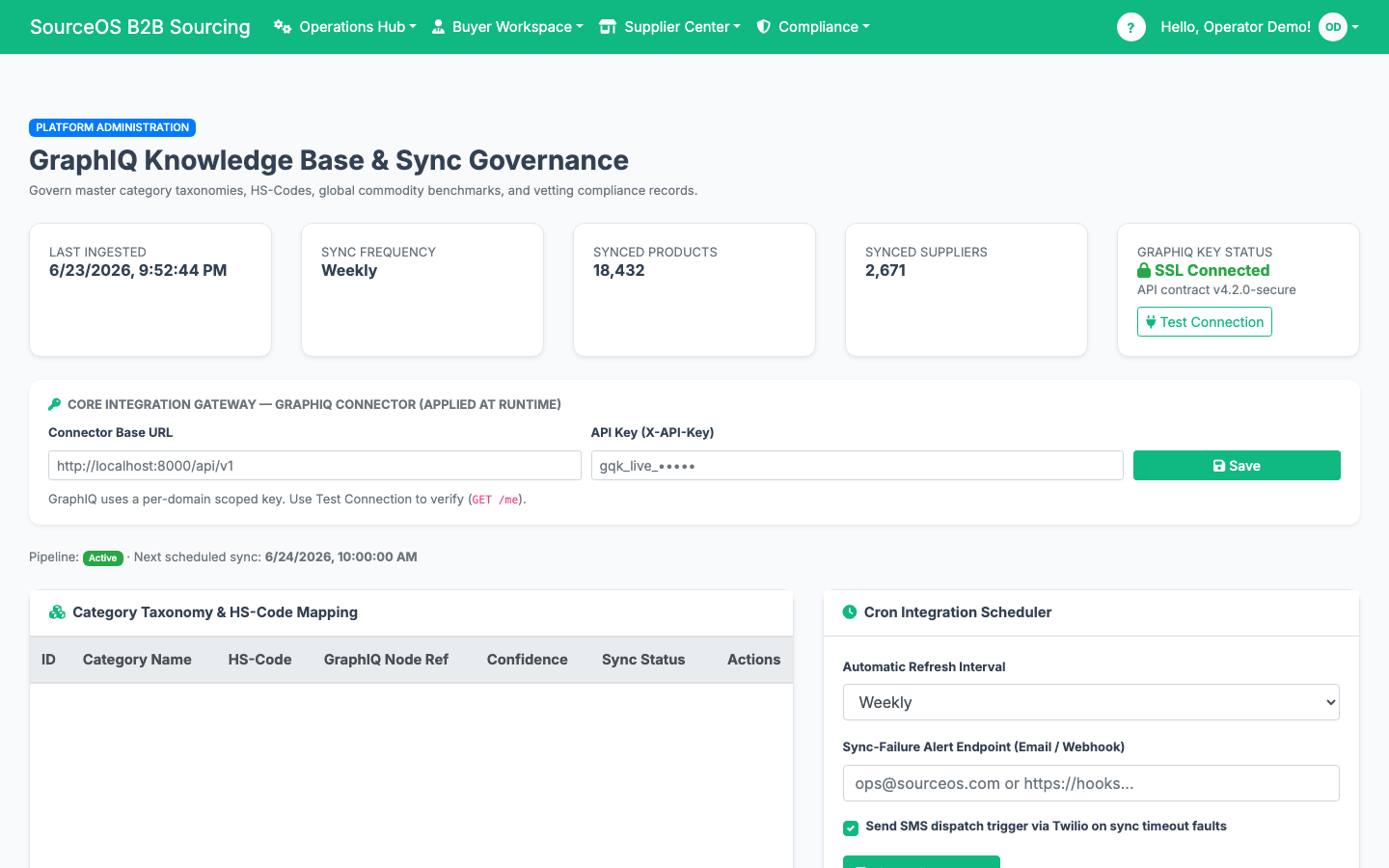Click the Buyer Workspace person icon
1389x868 pixels.
pos(438,27)
